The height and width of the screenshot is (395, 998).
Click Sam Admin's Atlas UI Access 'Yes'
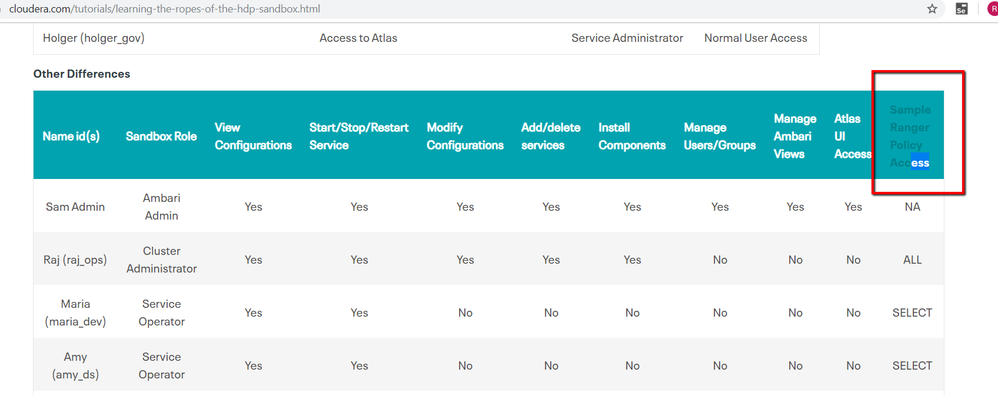[854, 207]
